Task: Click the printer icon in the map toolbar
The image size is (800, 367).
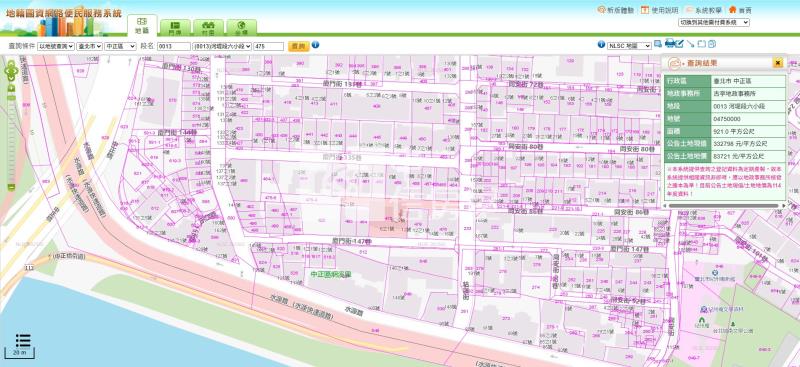Action: [669, 43]
